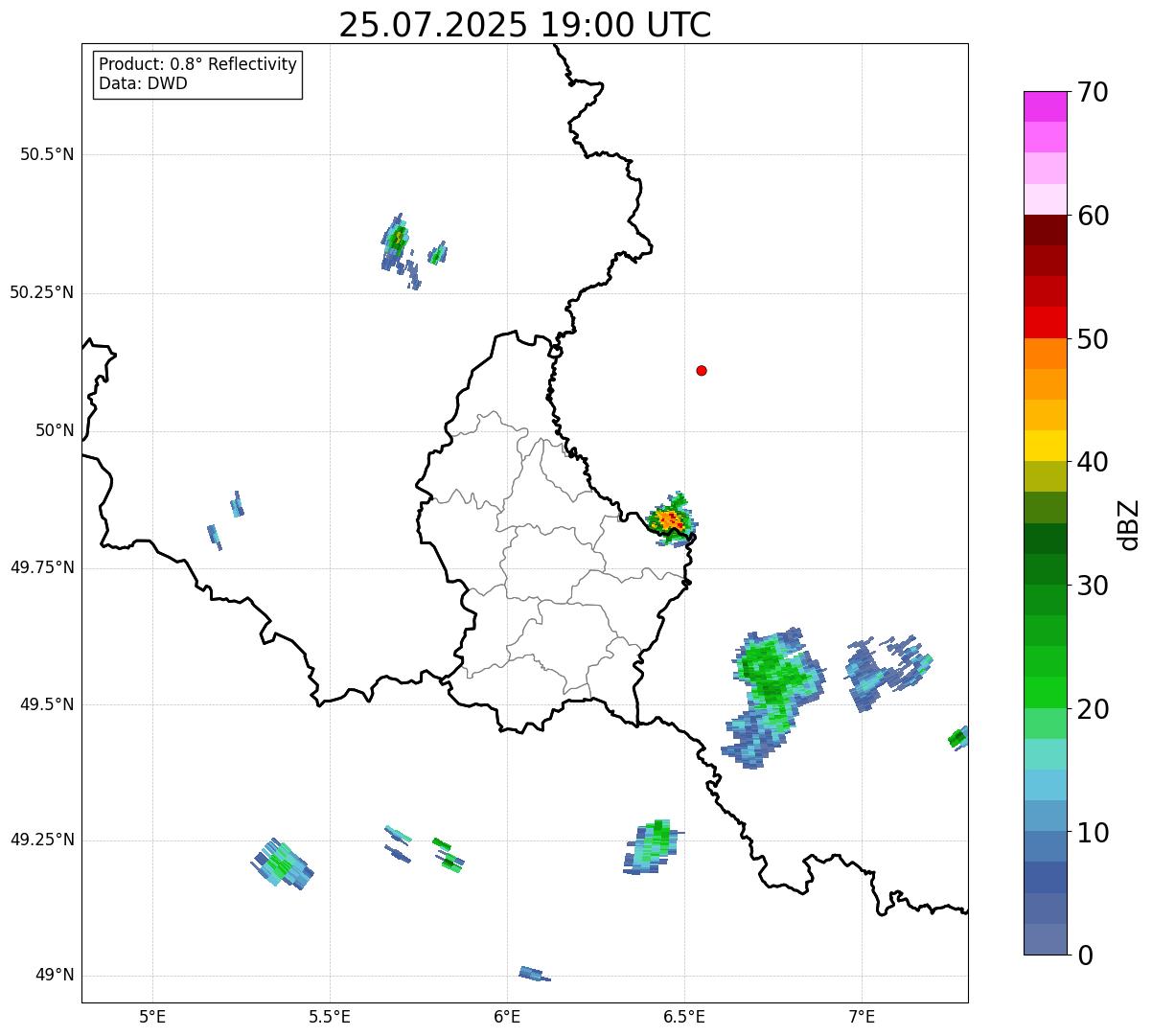Click the intense red-orange storm cell near 6.5°E
Screen dimensions: 1152x1036
click(x=671, y=520)
